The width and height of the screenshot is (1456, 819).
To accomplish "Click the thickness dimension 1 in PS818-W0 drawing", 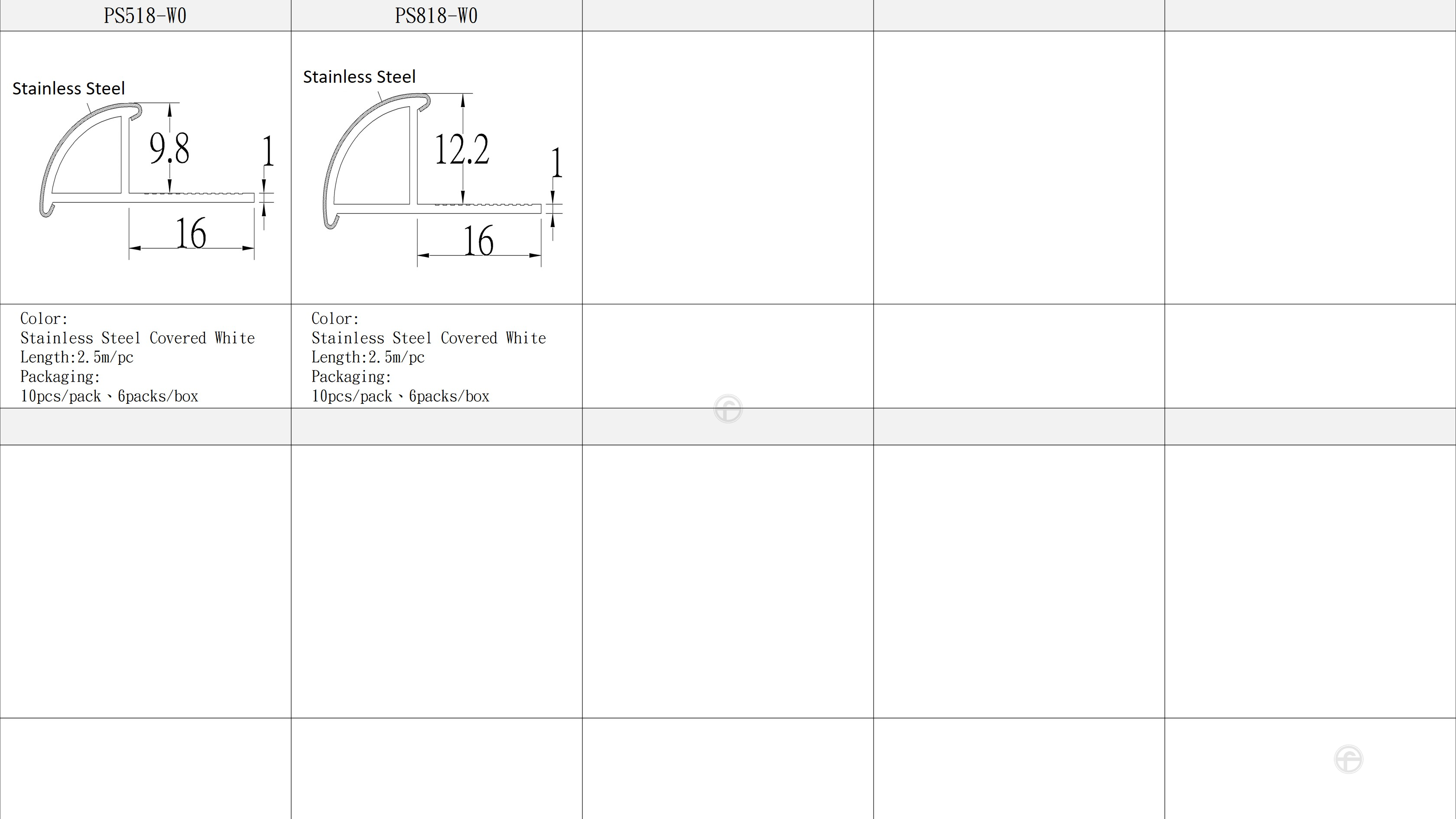I will coord(557,163).
